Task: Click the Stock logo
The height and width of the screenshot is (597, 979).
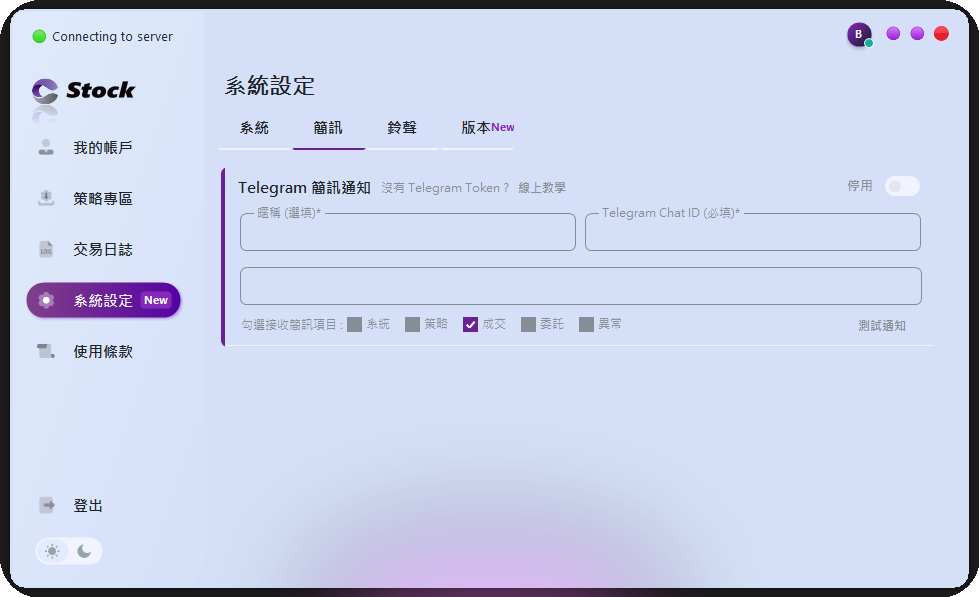Action: coord(83,91)
